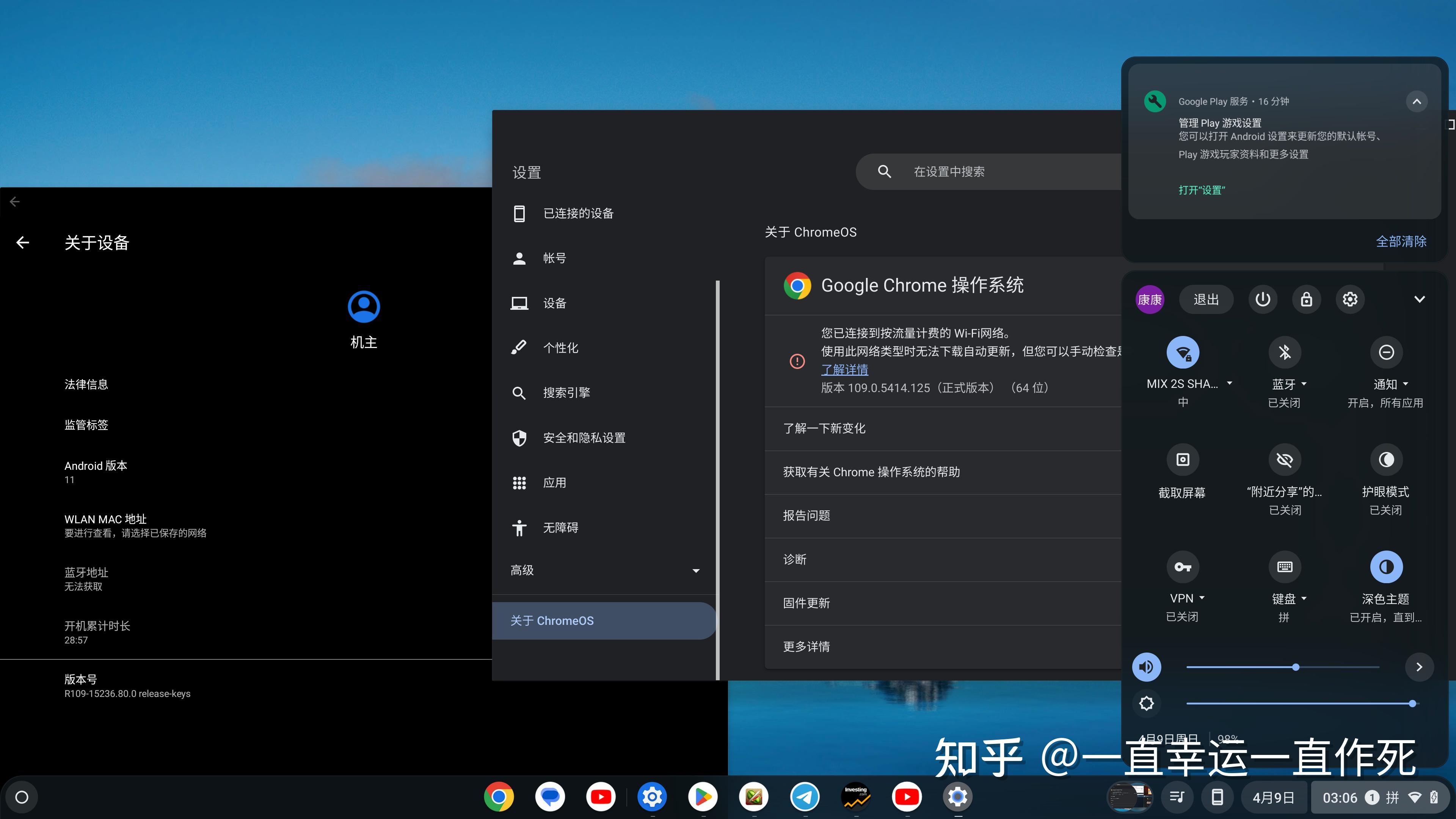
Task: Open the phone hub icon in shelf
Action: 1218,797
